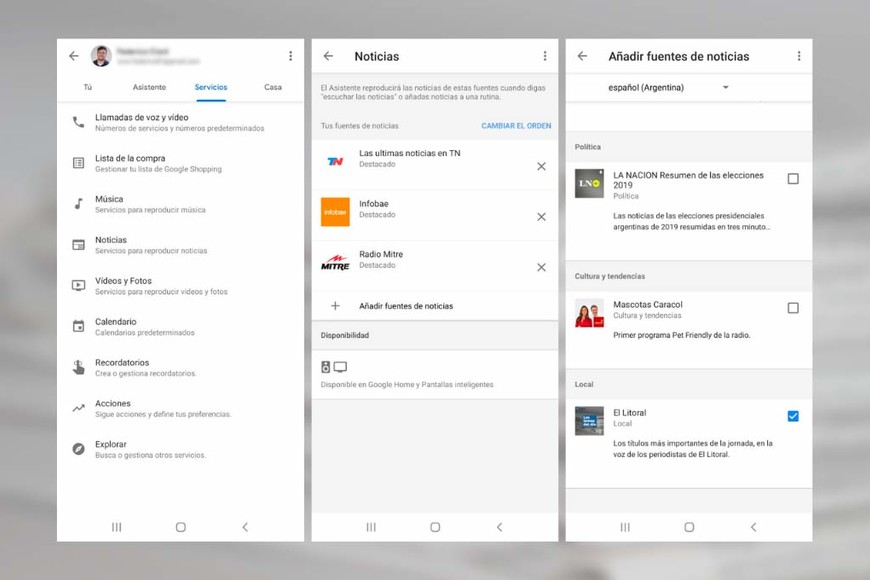This screenshot has height=580, width=870.
Task: Tap Añadir fuentes de noticias button
Action: 405,306
